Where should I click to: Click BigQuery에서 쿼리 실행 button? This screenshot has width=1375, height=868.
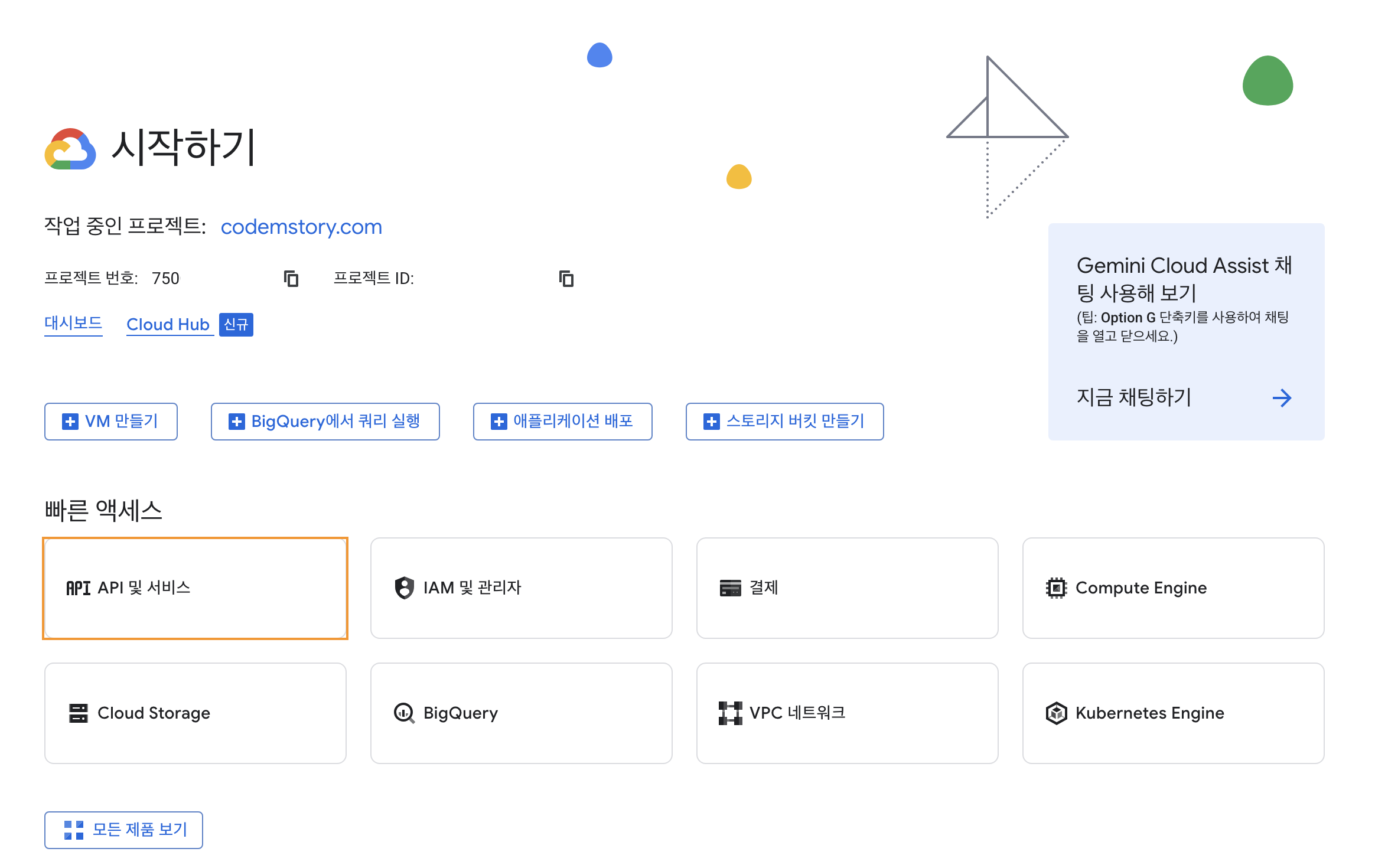point(325,422)
